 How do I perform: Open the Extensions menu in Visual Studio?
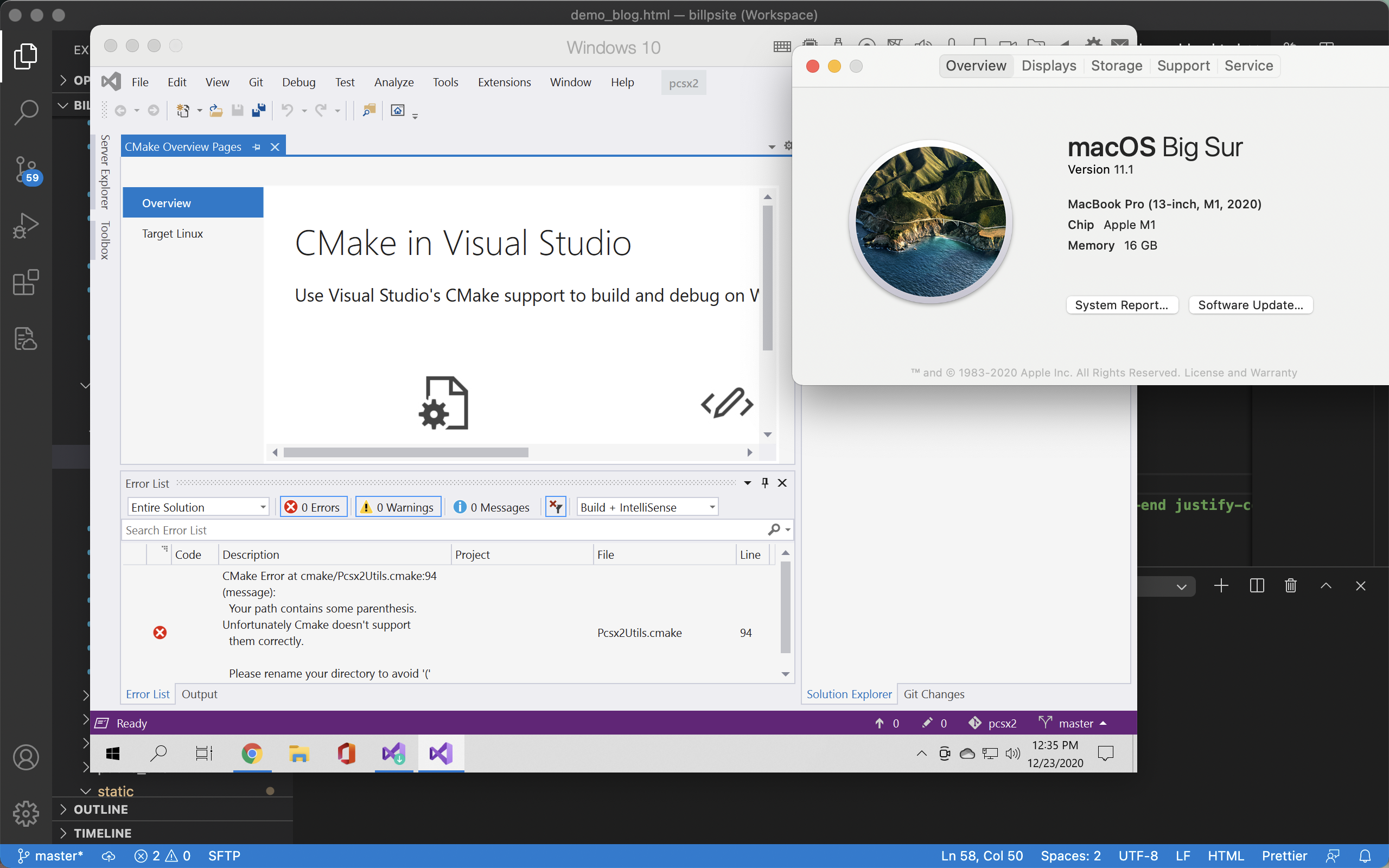pos(504,82)
